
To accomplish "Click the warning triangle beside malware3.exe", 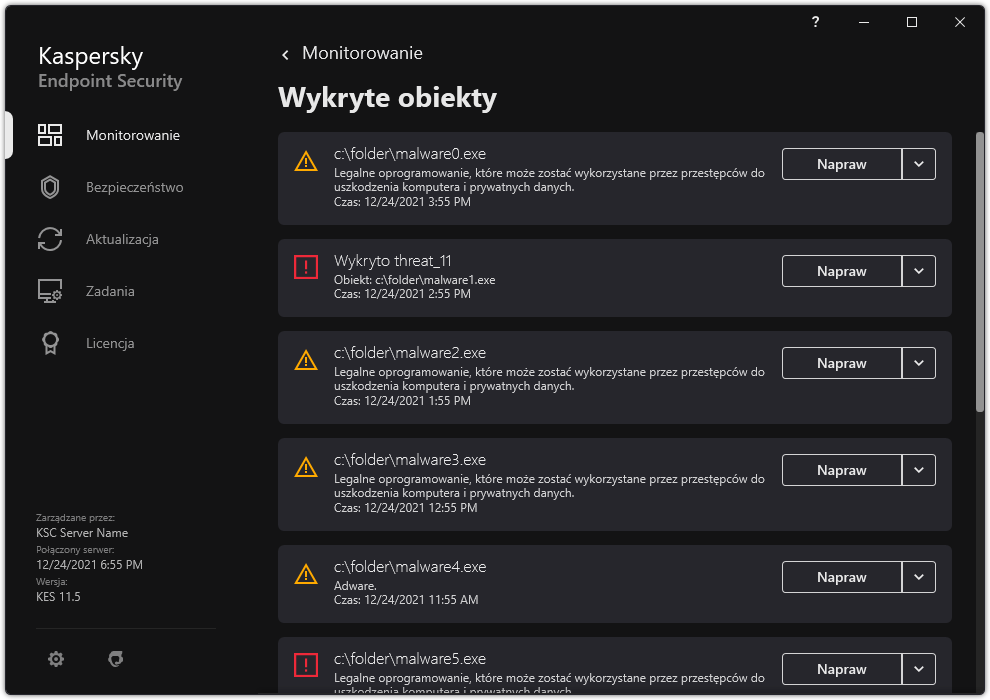I will [x=306, y=465].
